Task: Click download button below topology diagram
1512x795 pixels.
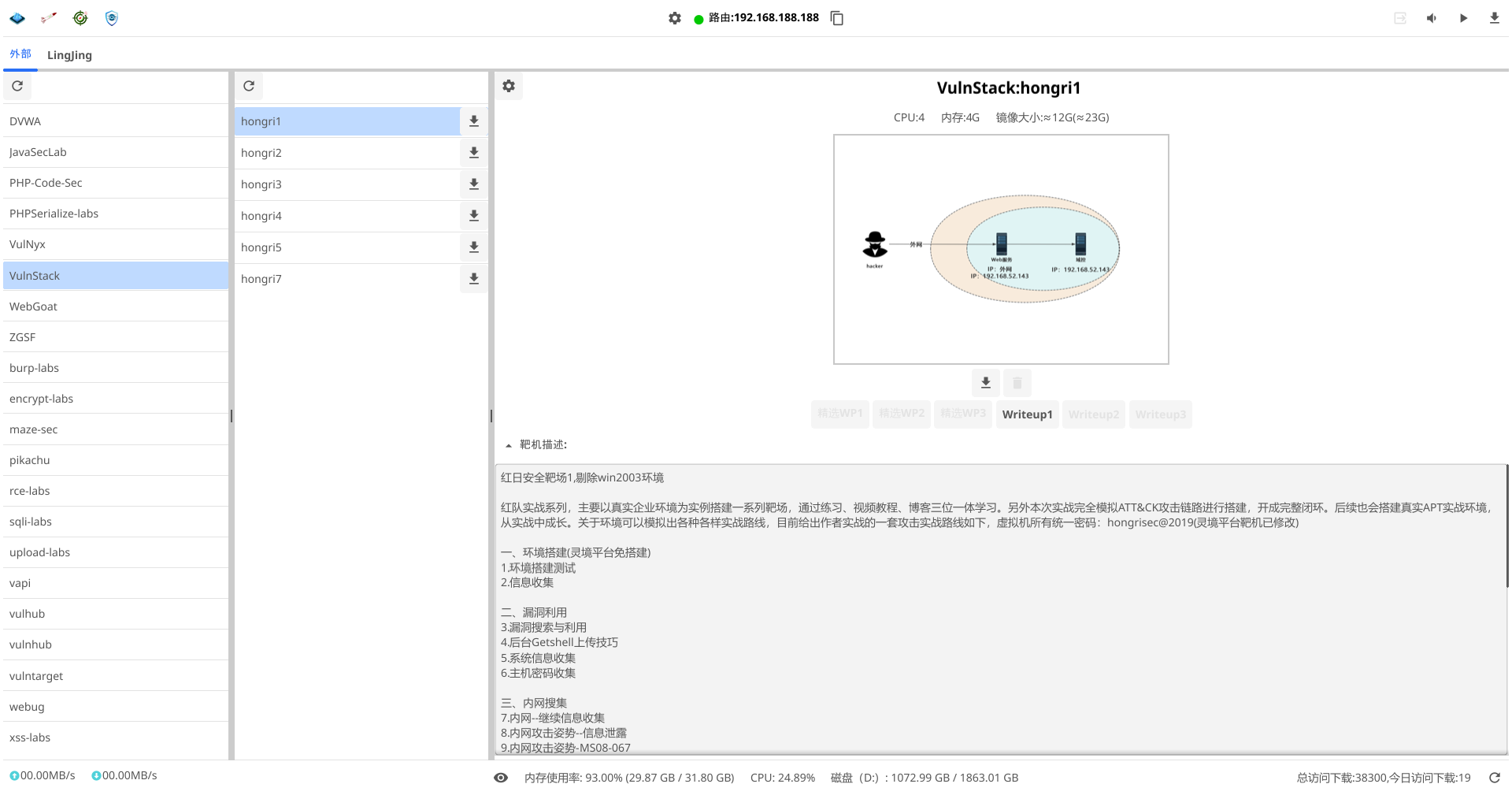Action: [985, 383]
